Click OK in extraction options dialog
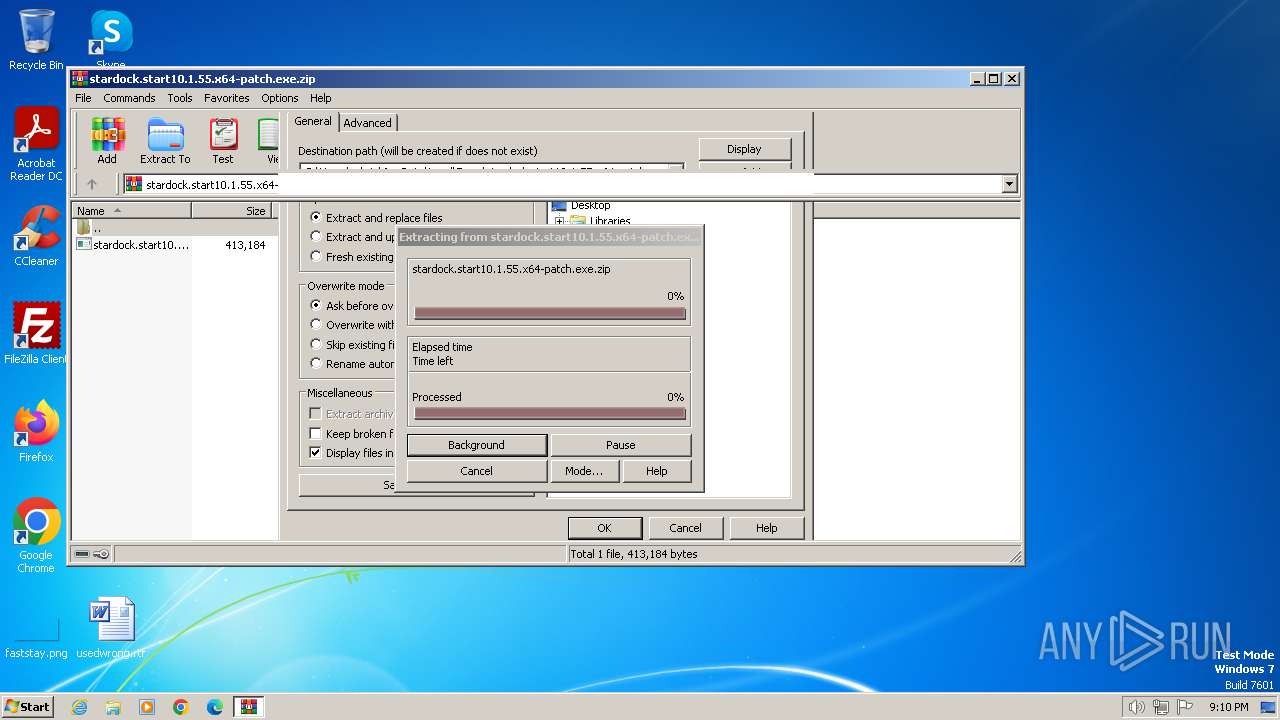 click(604, 528)
